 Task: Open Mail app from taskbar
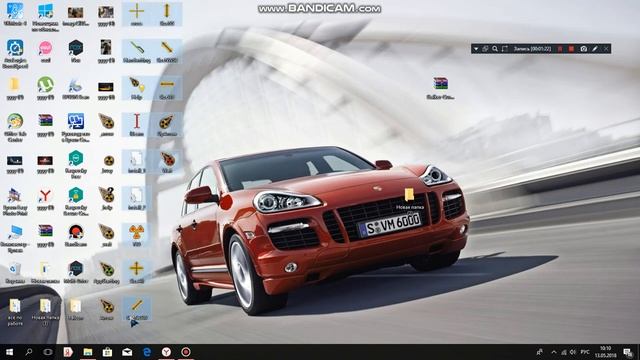click(127, 352)
